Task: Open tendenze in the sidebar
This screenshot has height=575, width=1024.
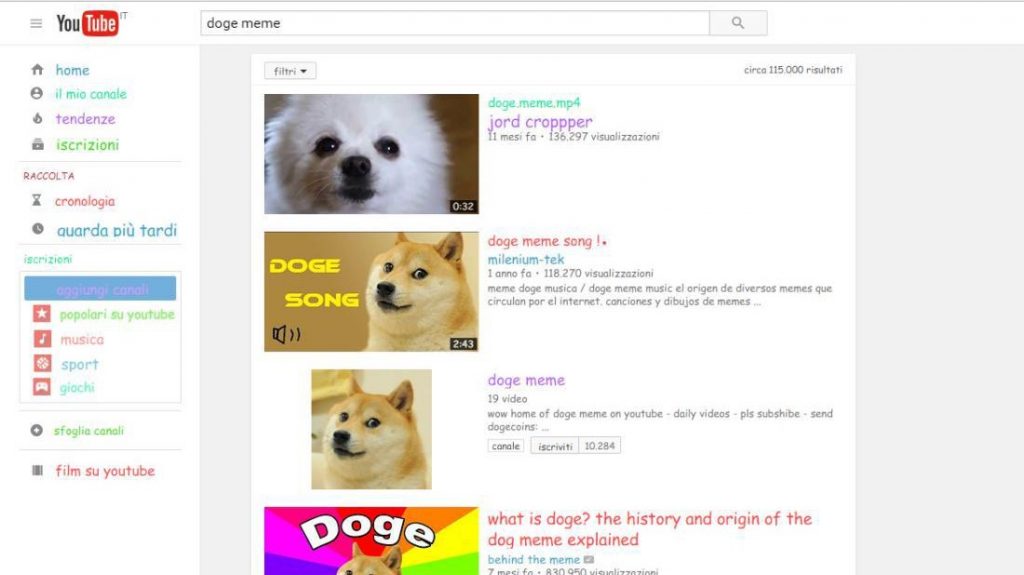Action: [85, 119]
